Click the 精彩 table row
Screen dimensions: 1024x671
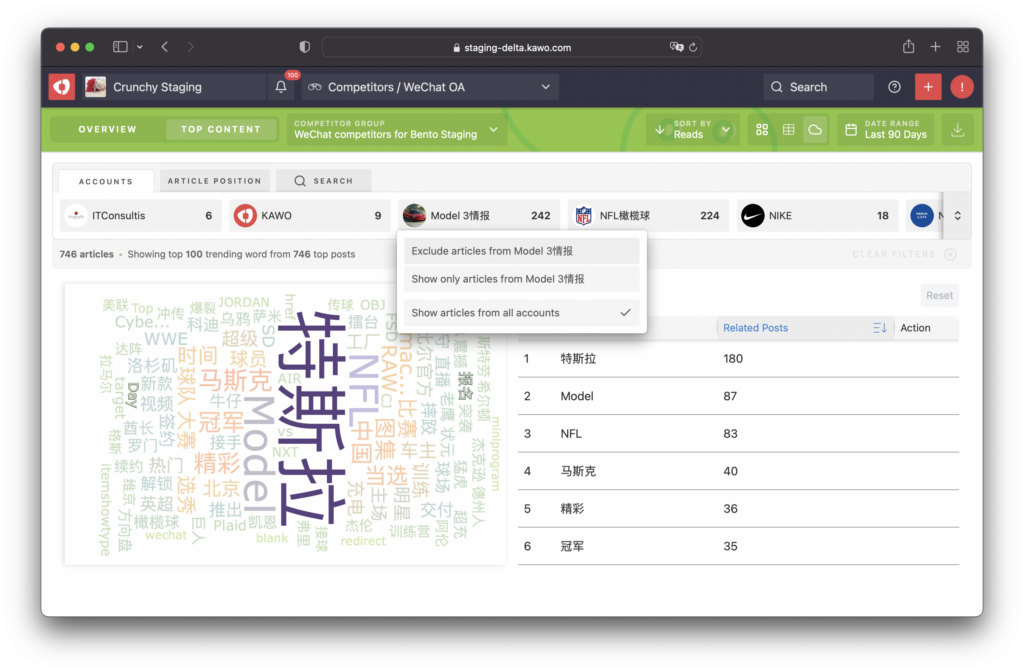point(738,509)
